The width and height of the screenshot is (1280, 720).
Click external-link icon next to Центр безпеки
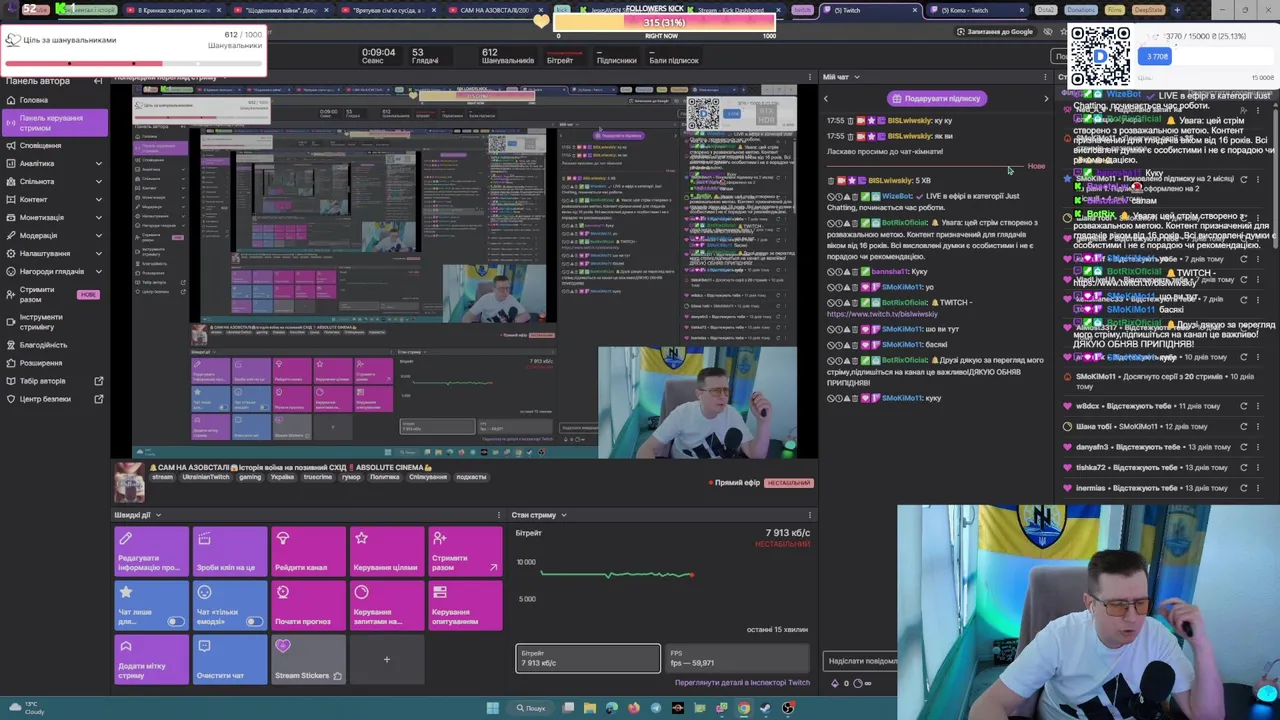click(x=98, y=399)
